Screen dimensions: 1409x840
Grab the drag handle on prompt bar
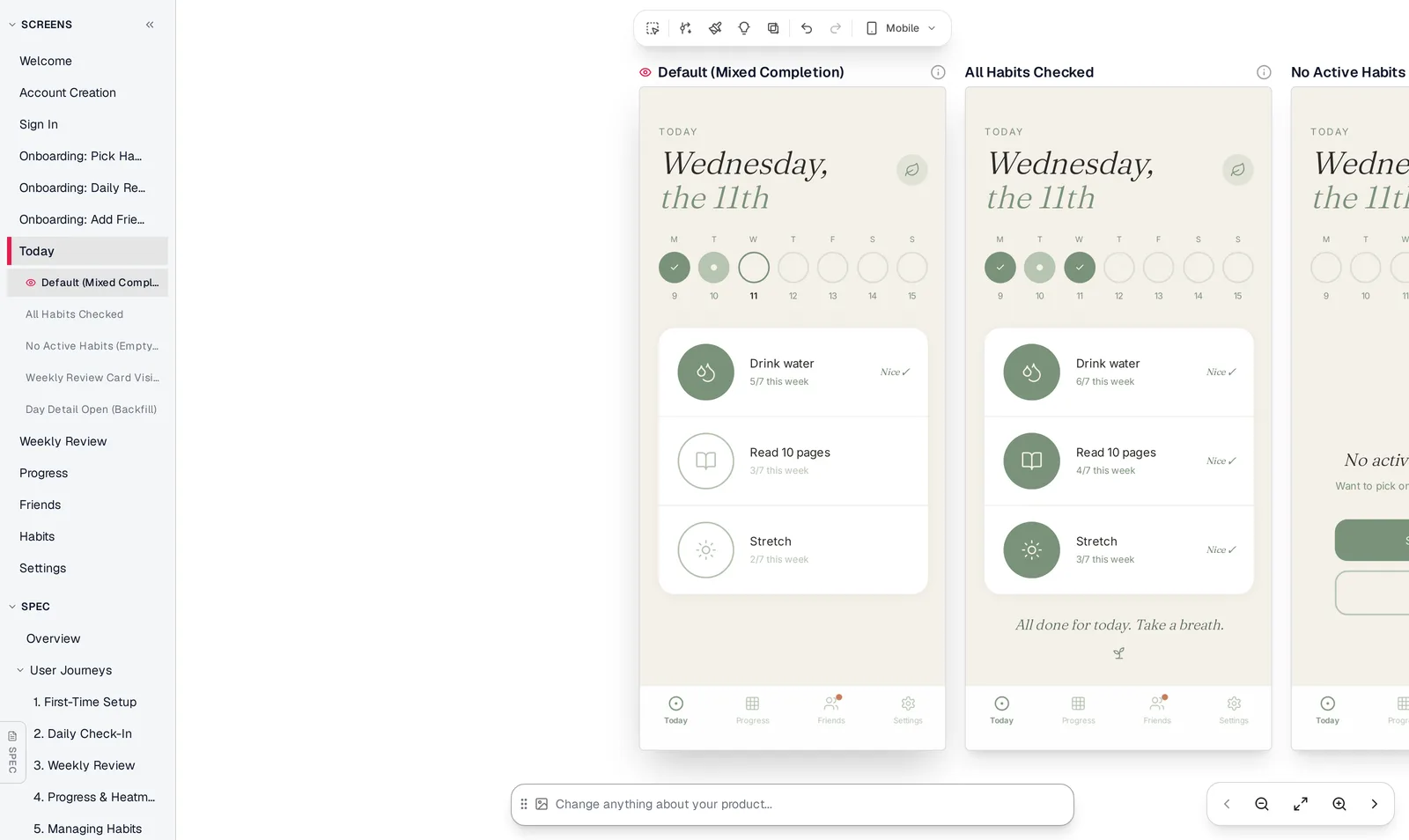point(524,804)
